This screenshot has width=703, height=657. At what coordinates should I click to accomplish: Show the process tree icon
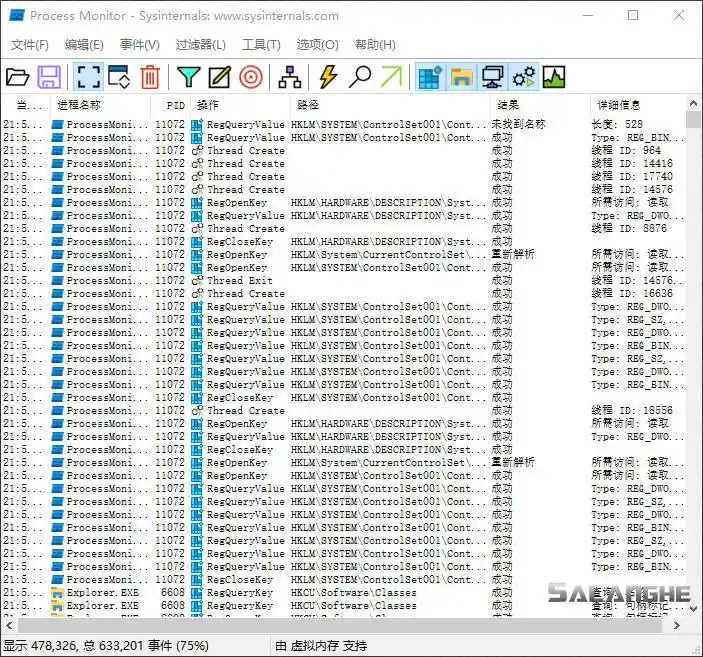pos(290,77)
